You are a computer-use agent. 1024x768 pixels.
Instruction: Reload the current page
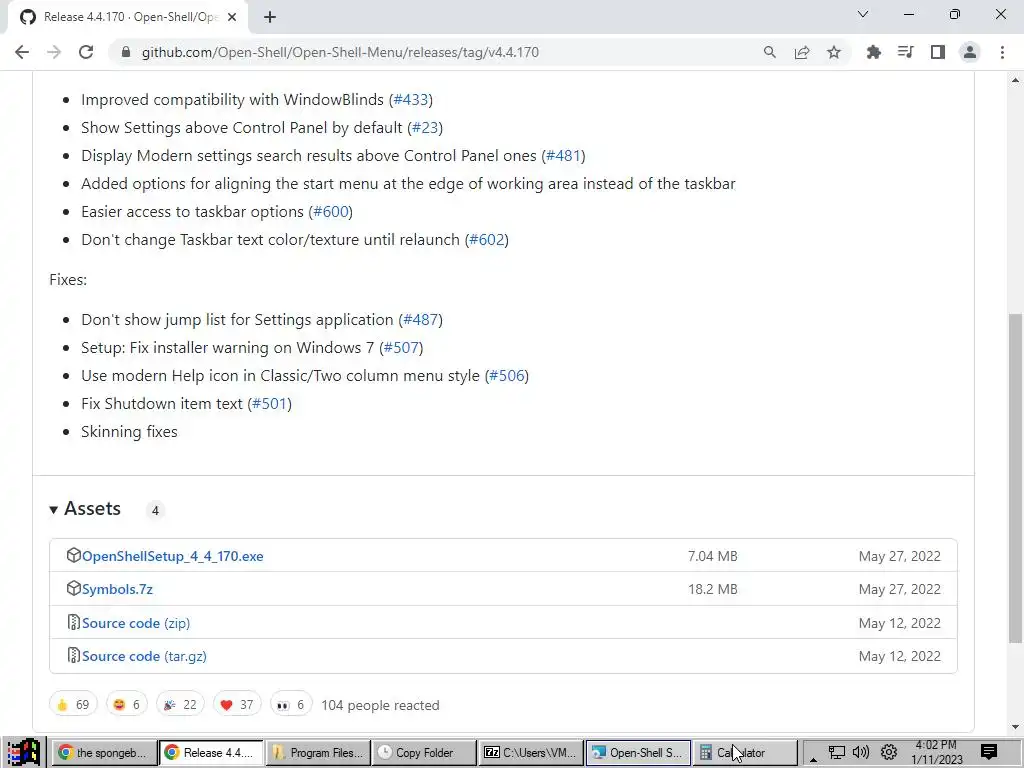pyautogui.click(x=86, y=52)
